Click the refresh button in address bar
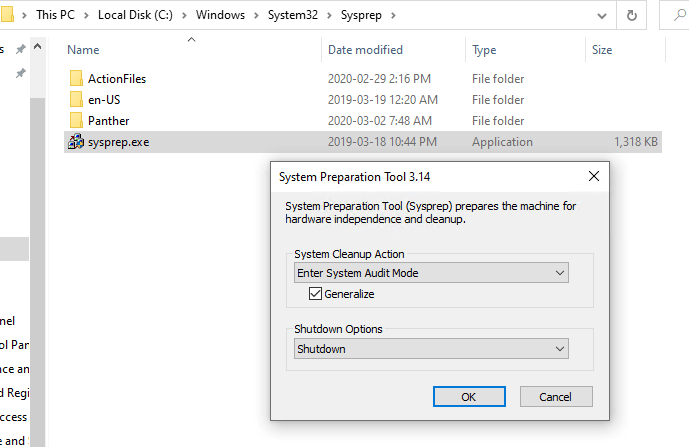 632,16
